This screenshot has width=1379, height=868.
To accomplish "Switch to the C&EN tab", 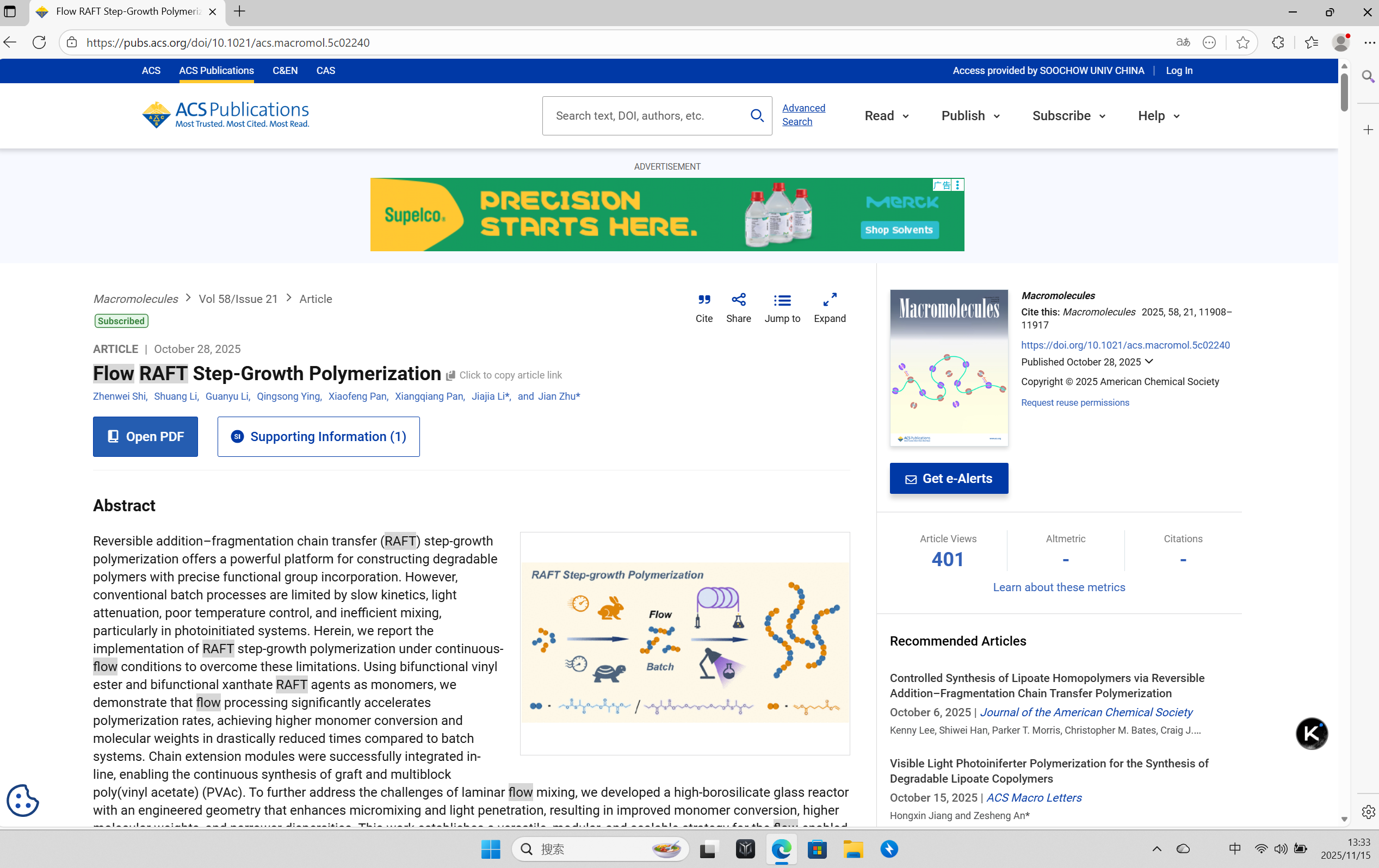I will 285,70.
